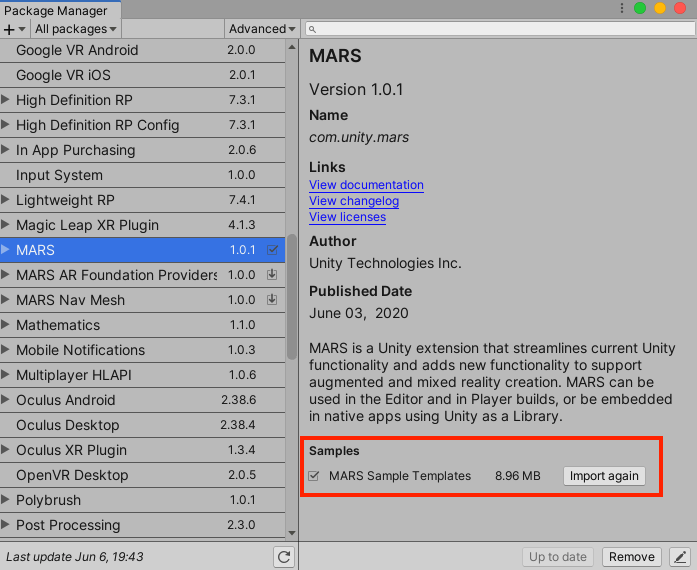697x570 pixels.
Task: Select Mathematics package row
Action: point(142,325)
